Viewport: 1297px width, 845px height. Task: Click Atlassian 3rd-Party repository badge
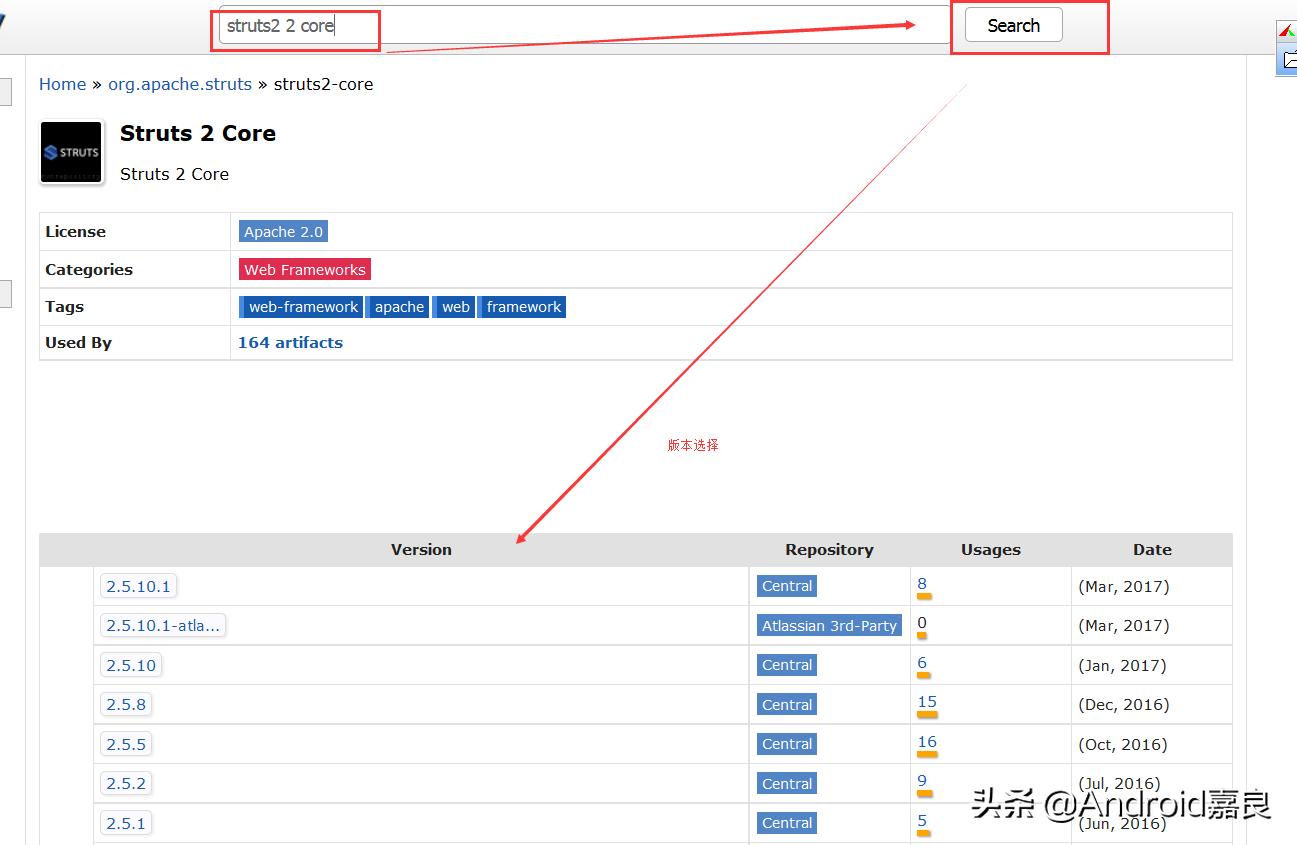pos(829,625)
